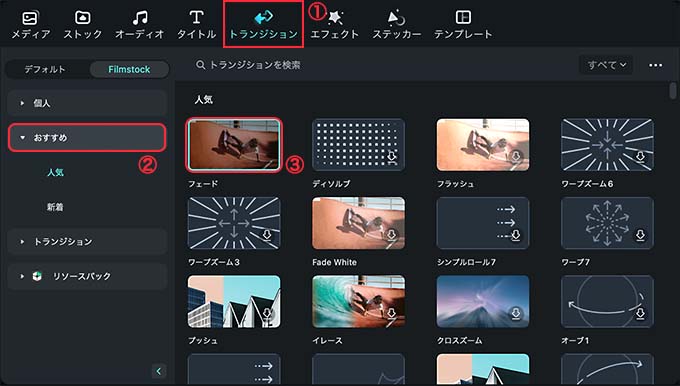Download the イレース transition
680x386 pixels.
pyautogui.click(x=392, y=314)
